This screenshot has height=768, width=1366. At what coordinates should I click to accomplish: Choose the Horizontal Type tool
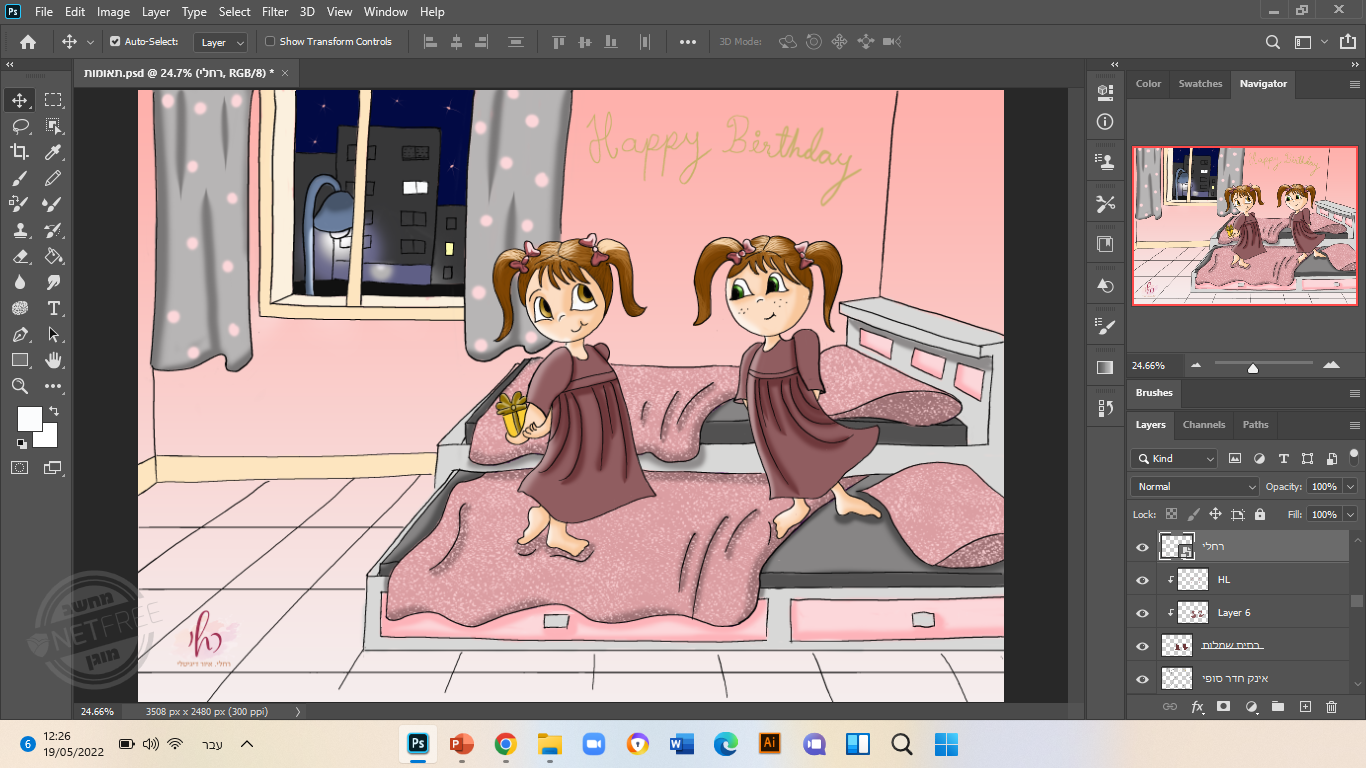(53, 308)
